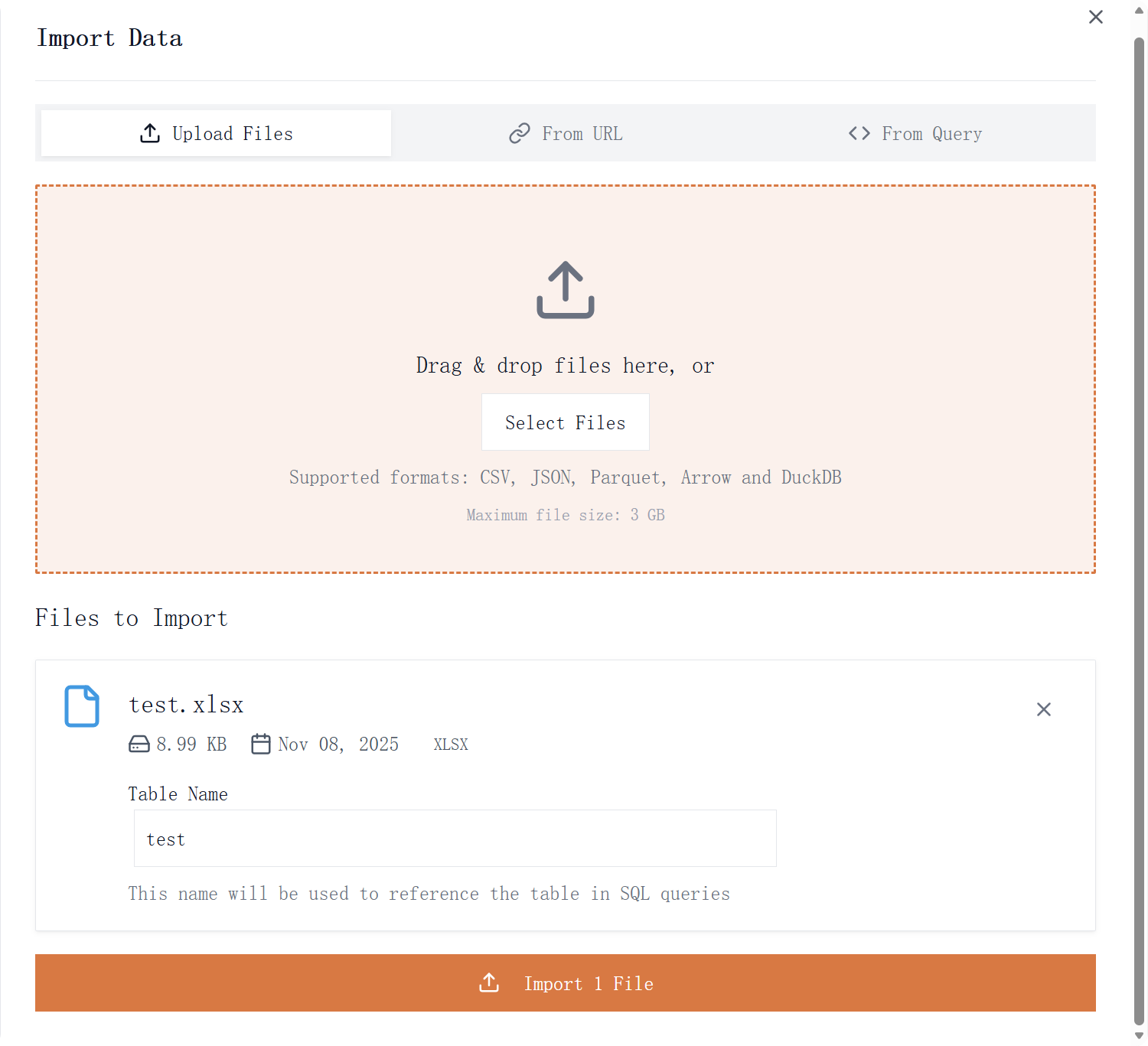Remove test.xlsx from the import list
Image resolution: width=1148 pixels, height=1046 pixels.
[x=1044, y=709]
